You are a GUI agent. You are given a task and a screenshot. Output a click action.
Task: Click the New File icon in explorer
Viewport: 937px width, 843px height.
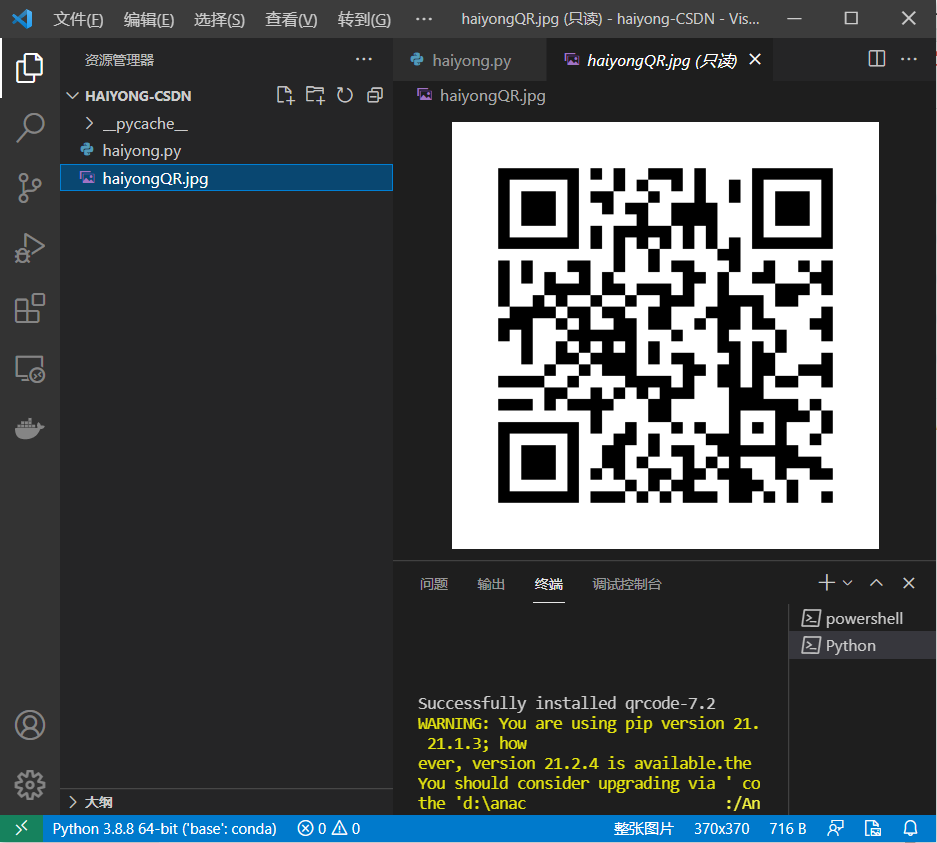click(286, 95)
